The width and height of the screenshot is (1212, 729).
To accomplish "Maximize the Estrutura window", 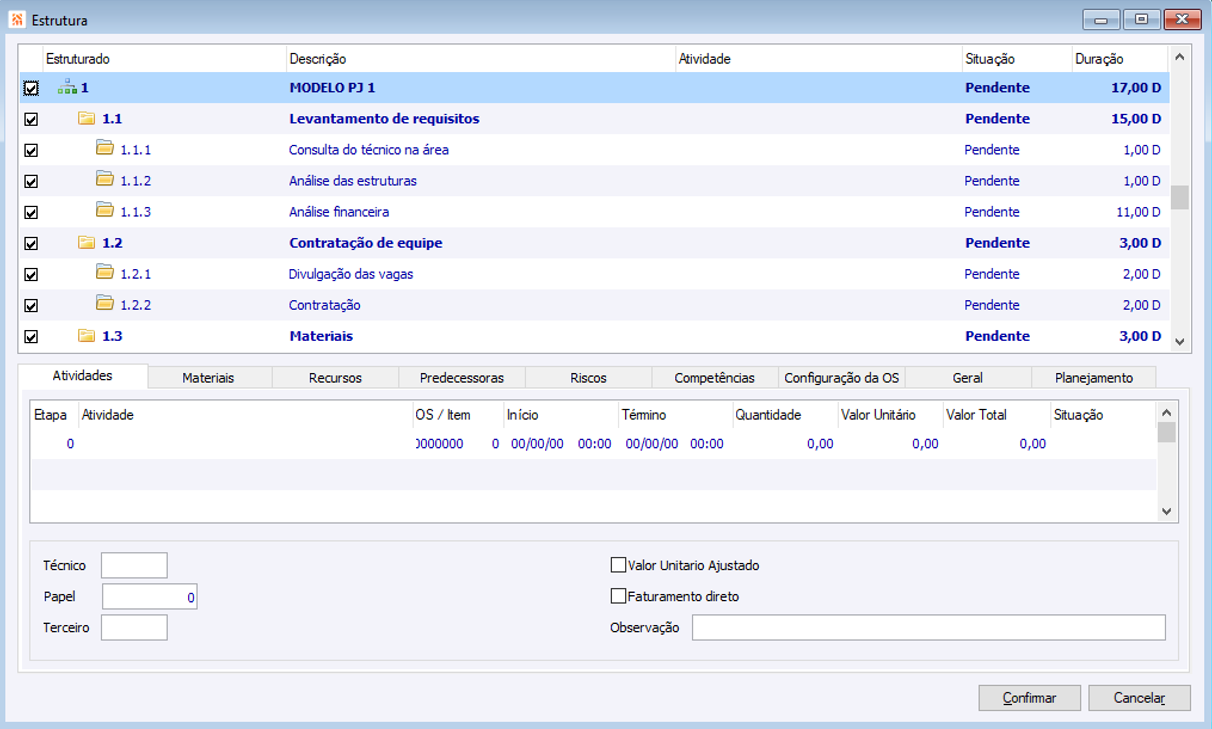I will 1141,19.
